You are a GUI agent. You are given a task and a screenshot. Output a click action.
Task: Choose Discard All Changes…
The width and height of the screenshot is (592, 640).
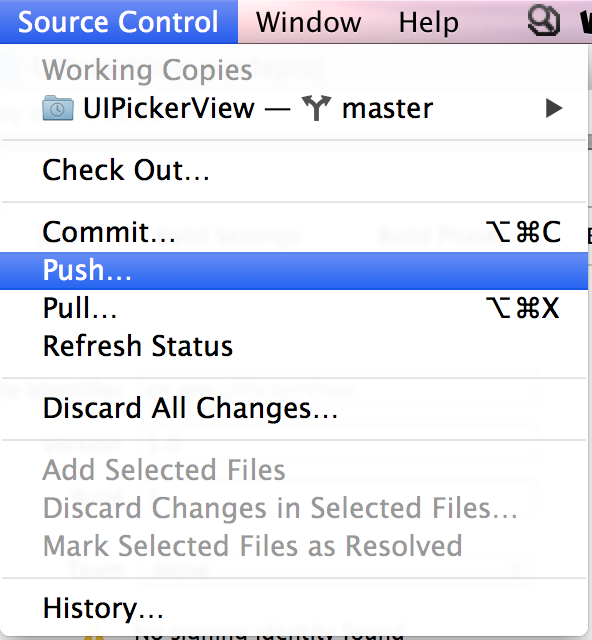294,408
